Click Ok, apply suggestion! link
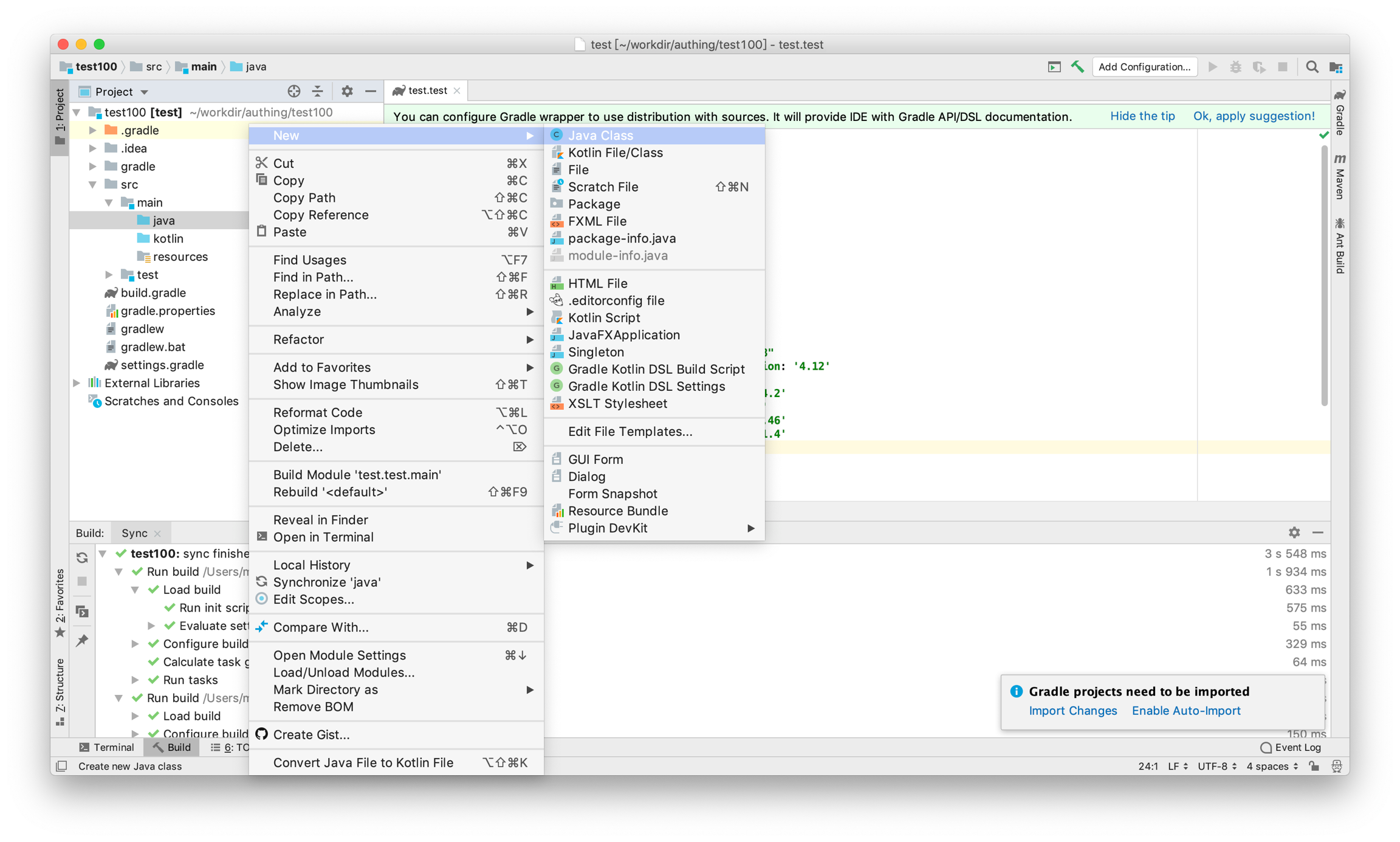 point(1254,116)
